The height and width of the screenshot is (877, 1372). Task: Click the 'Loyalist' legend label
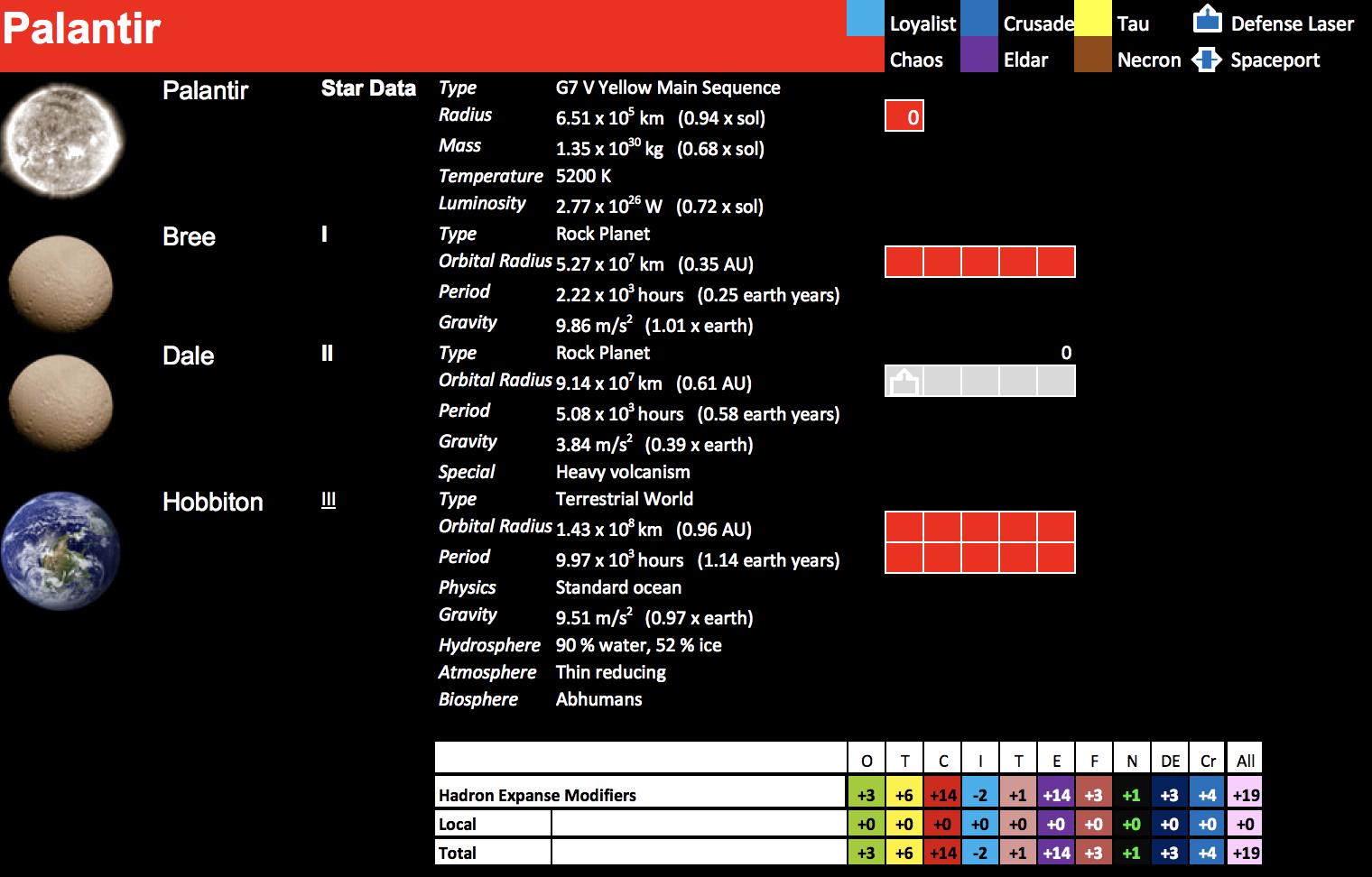(x=922, y=23)
